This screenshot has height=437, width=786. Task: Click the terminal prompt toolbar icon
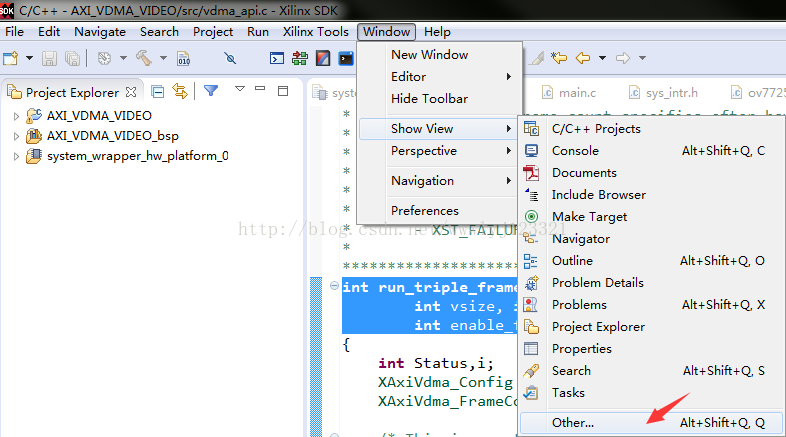point(277,59)
